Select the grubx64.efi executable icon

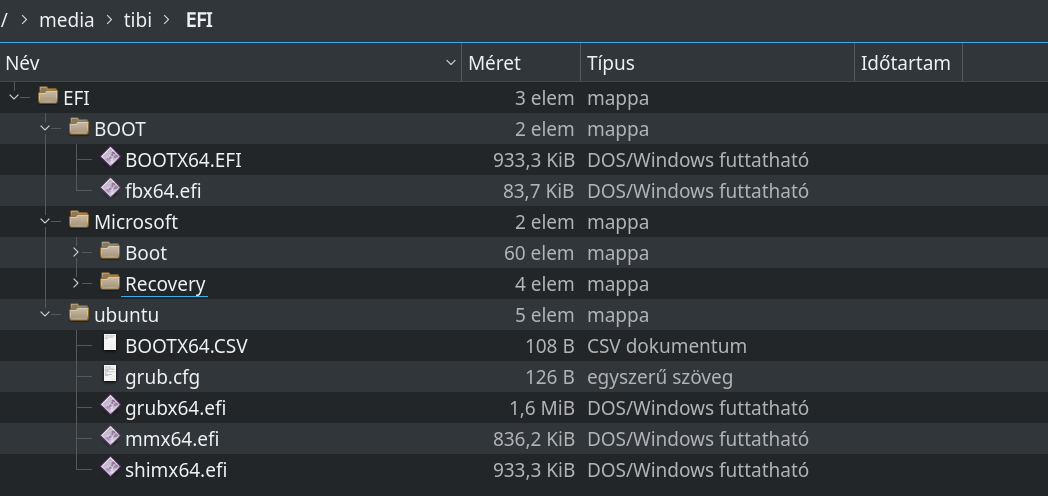point(110,406)
